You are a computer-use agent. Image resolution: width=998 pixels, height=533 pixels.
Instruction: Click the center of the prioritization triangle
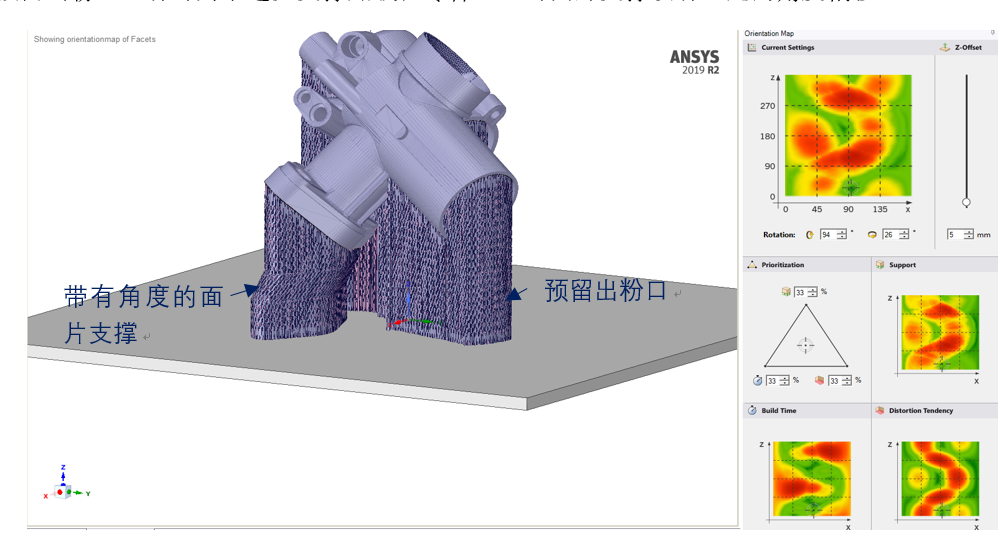[x=805, y=344]
